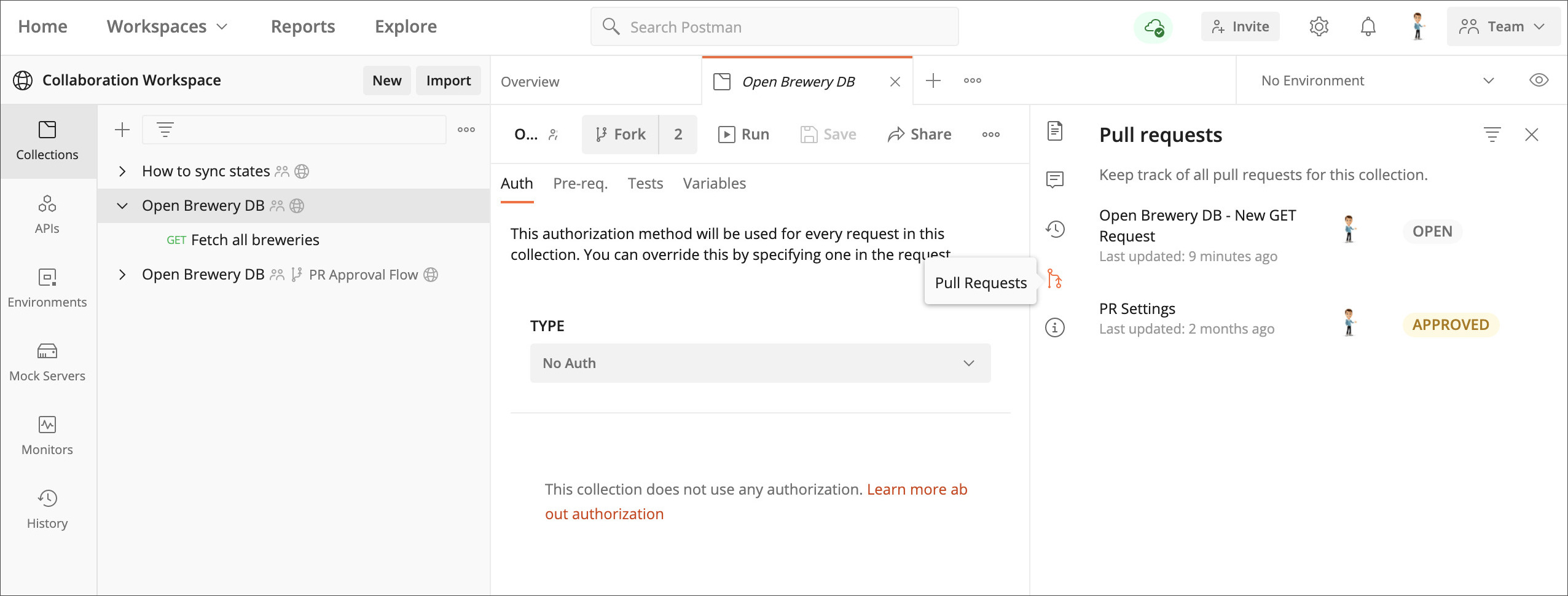Open the settings gear icon
Viewport: 1568px width, 596px height.
pos(1319,26)
